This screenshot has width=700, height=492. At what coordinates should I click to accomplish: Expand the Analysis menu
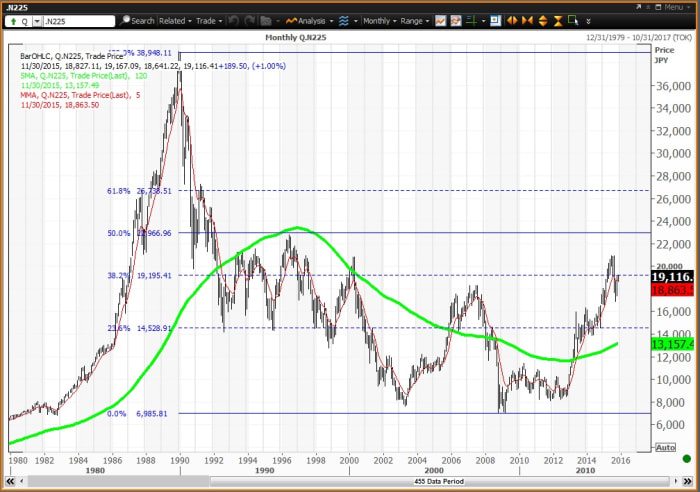310,20
